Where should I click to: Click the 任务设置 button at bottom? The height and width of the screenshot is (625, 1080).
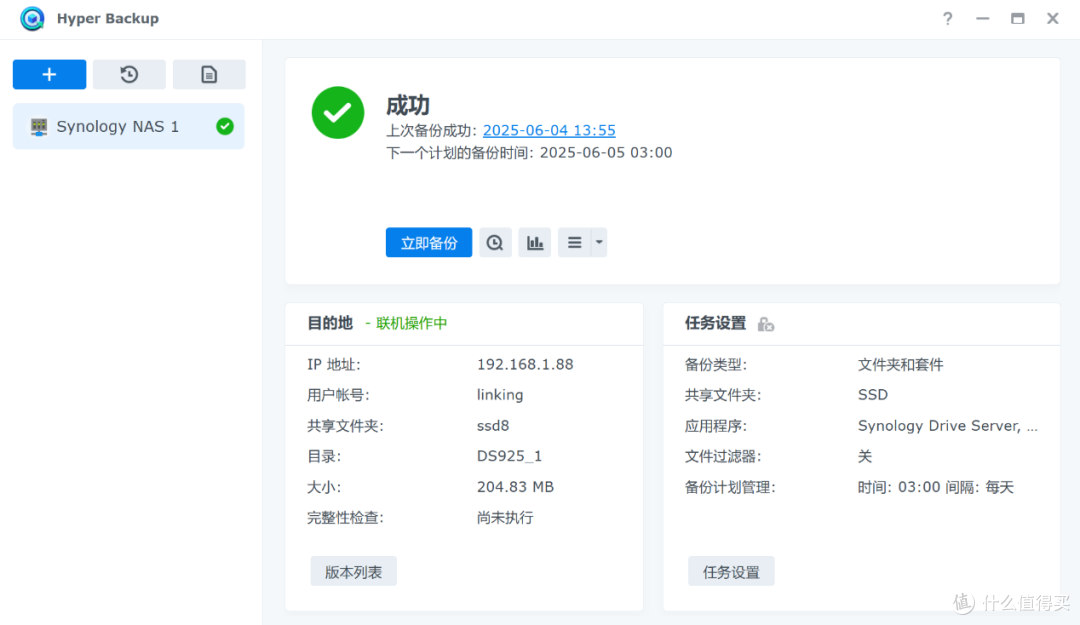point(731,571)
